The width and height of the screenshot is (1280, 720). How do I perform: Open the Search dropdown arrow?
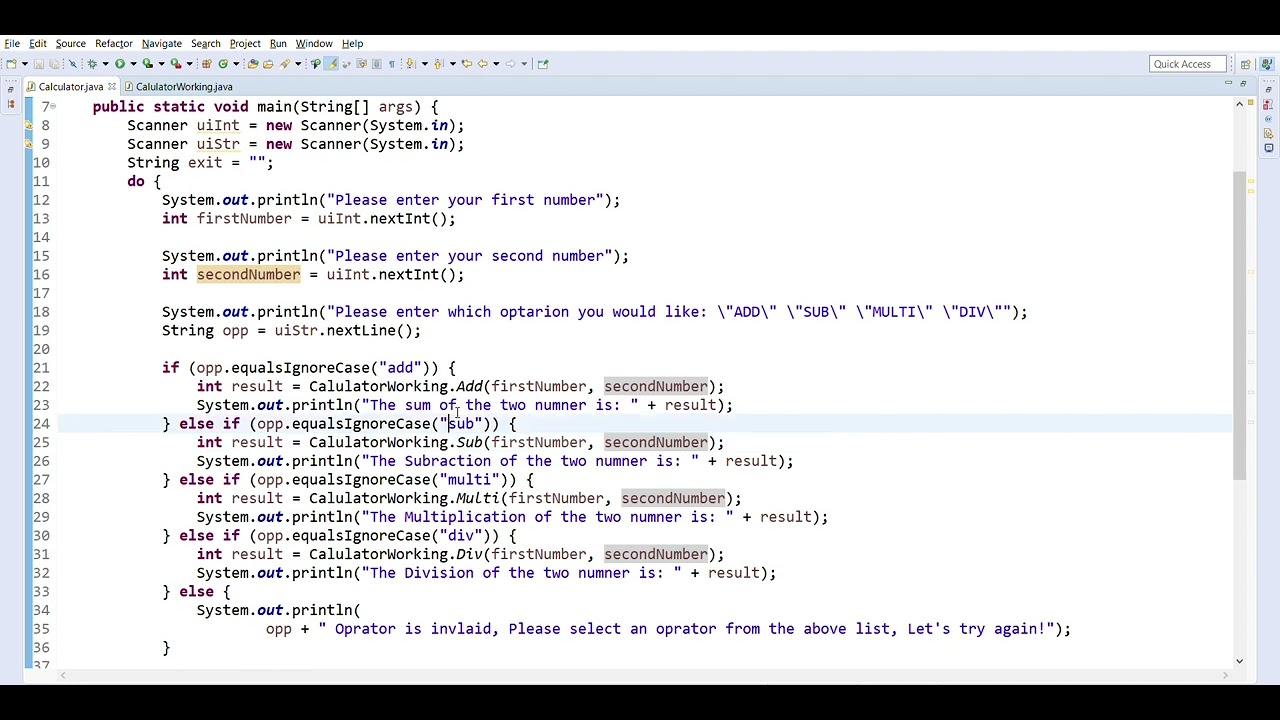pyautogui.click(x=298, y=64)
